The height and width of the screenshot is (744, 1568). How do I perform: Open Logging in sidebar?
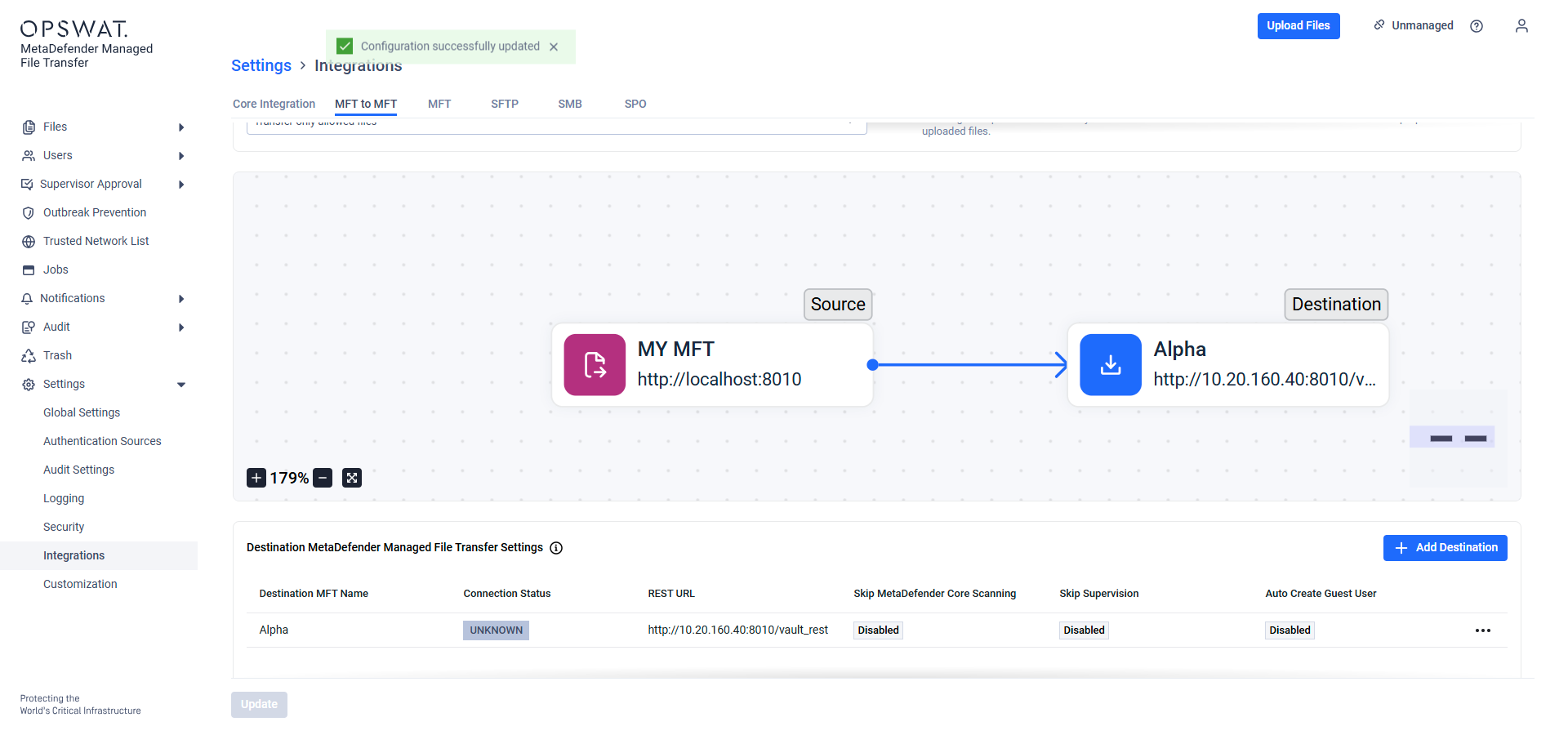point(64,499)
